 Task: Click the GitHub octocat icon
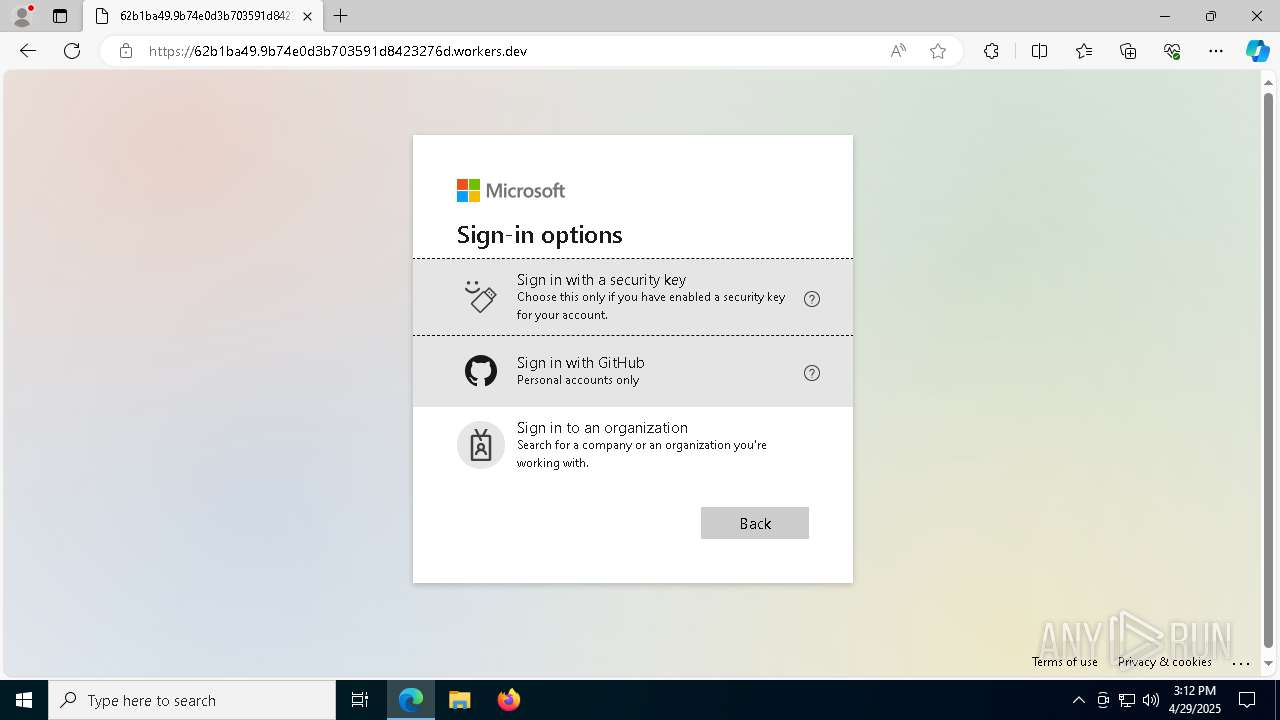(481, 371)
